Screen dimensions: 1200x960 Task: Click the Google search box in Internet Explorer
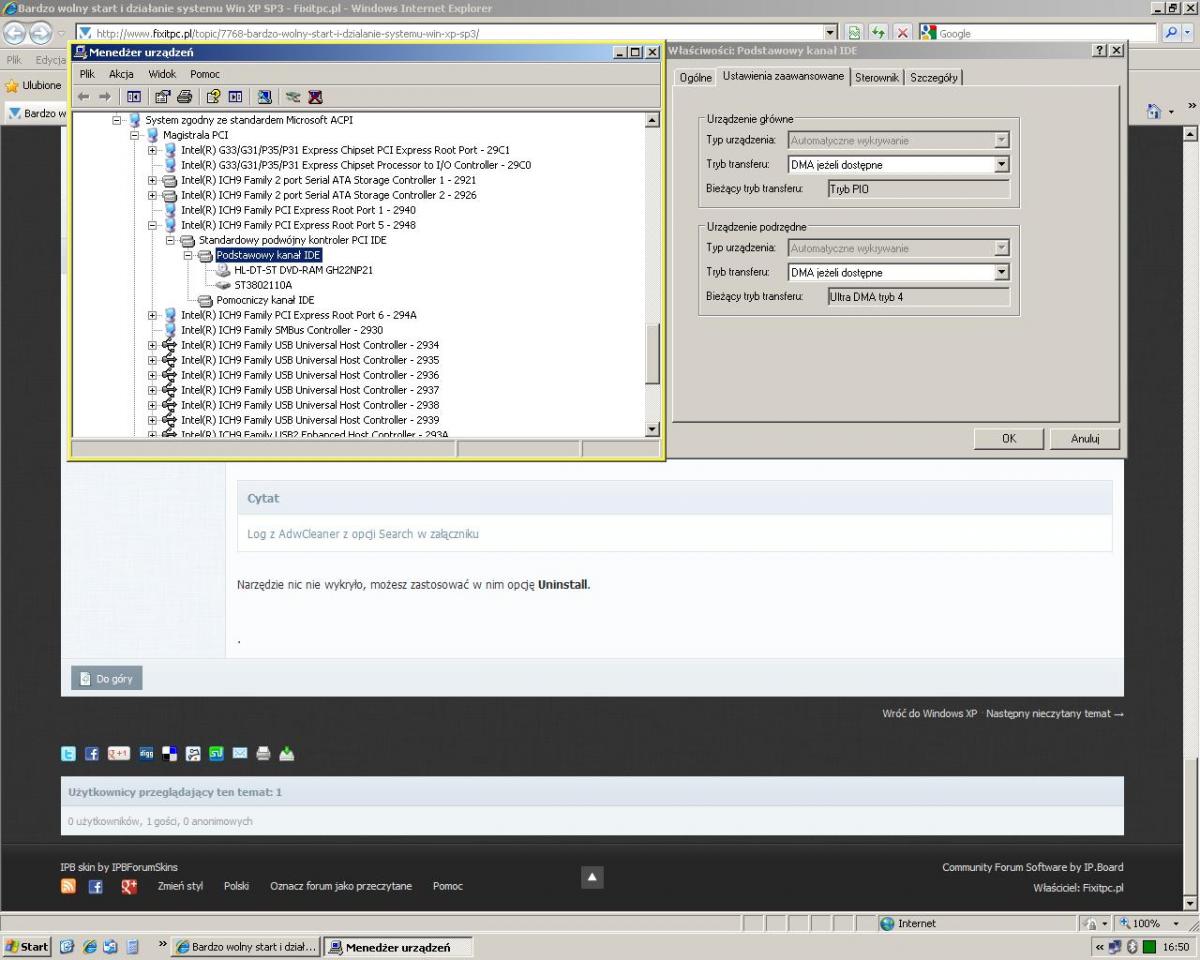click(1036, 33)
